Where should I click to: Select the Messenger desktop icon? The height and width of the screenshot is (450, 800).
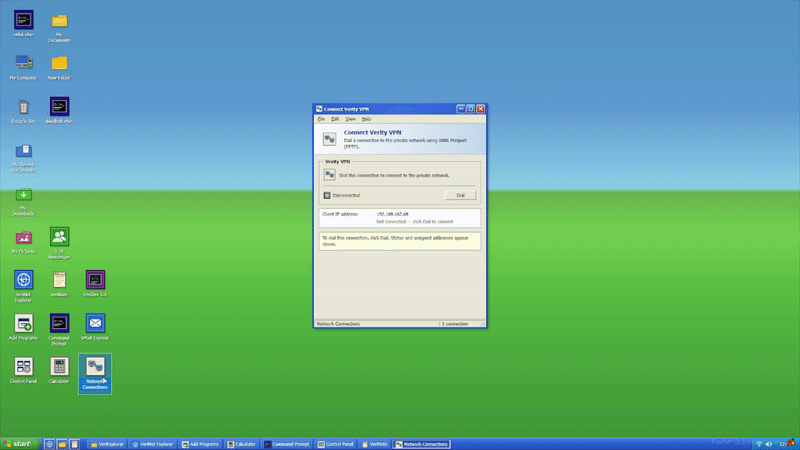(x=59, y=243)
